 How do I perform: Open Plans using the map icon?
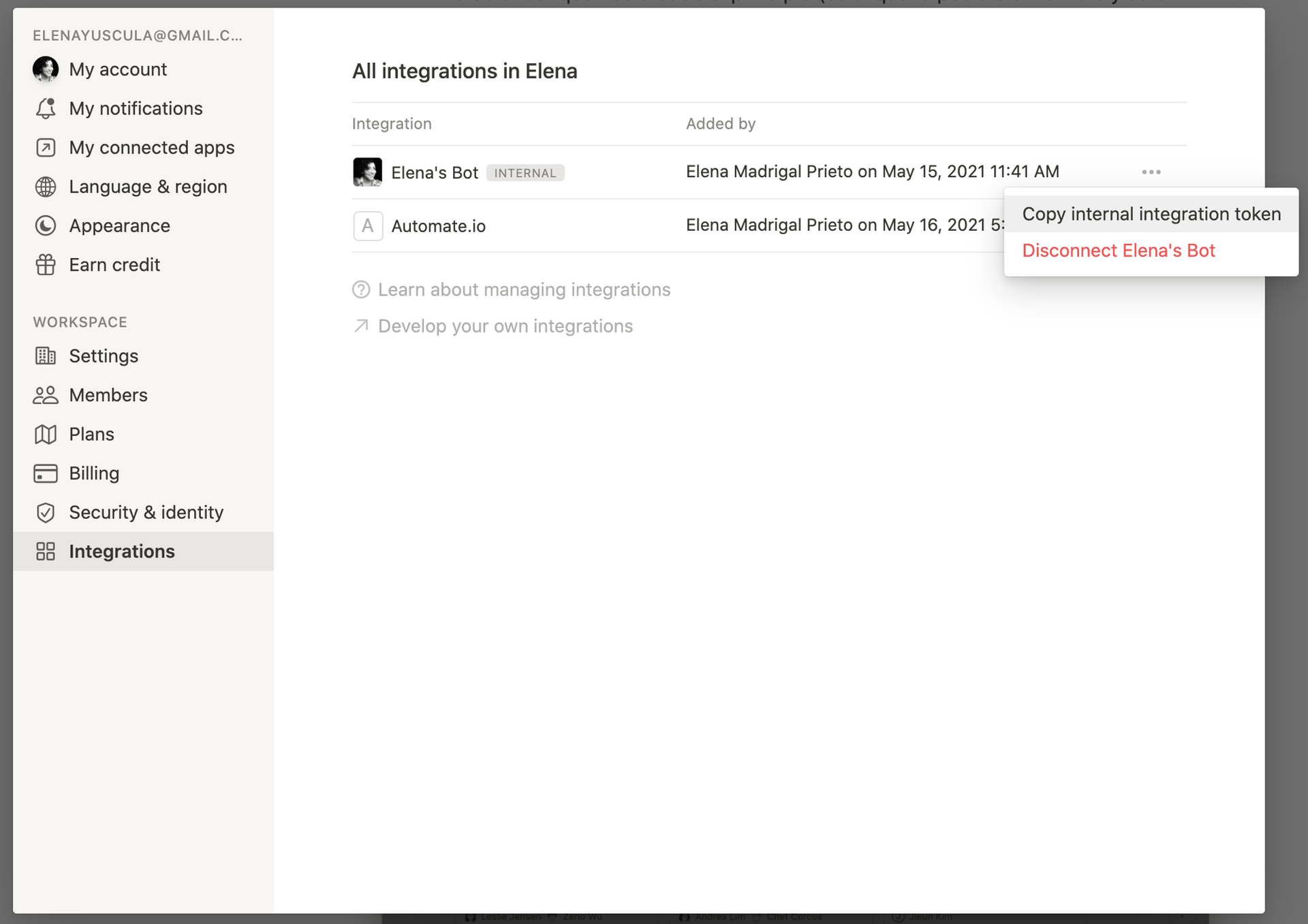pos(45,434)
